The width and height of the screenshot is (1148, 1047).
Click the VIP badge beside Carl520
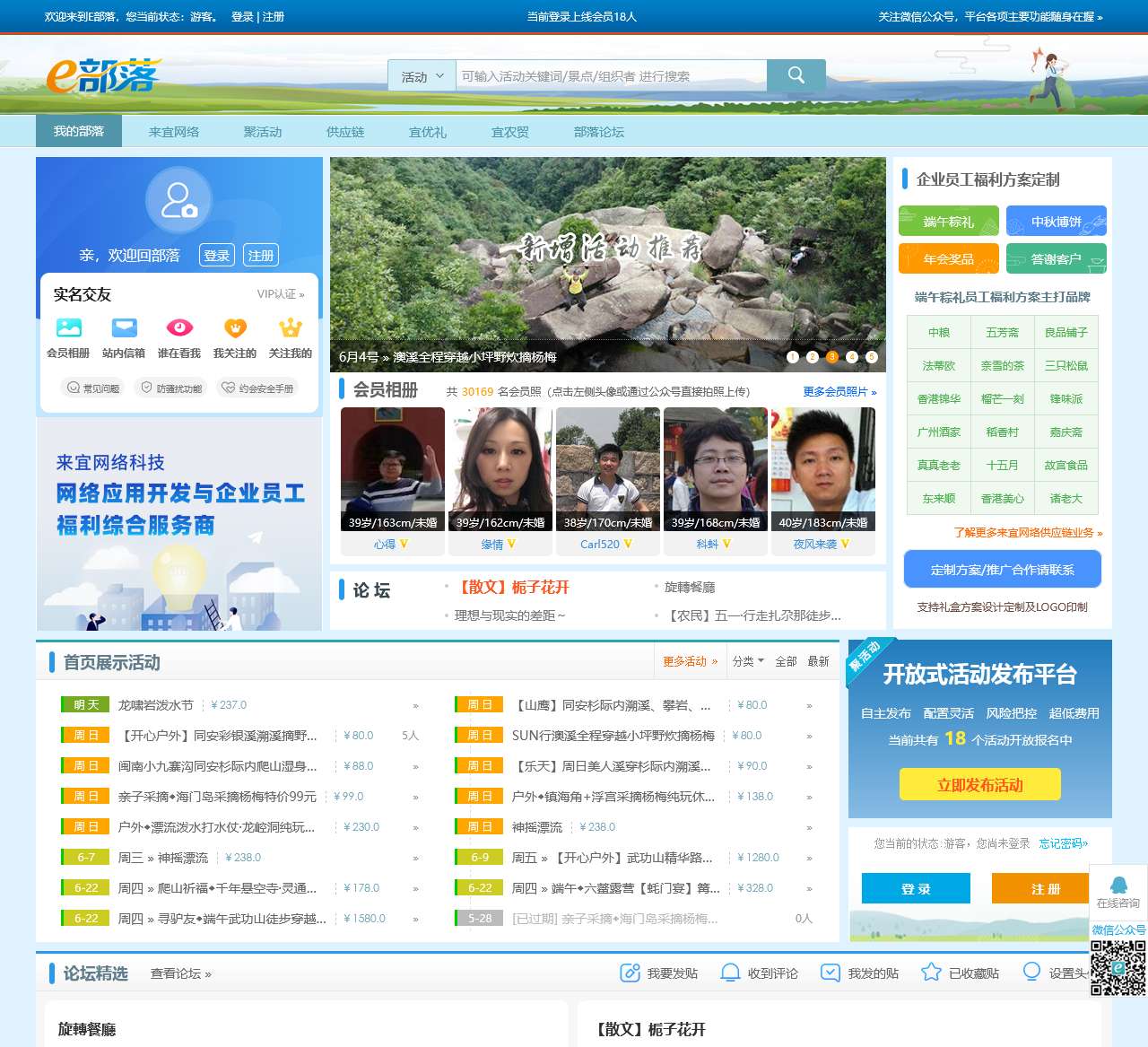[628, 544]
